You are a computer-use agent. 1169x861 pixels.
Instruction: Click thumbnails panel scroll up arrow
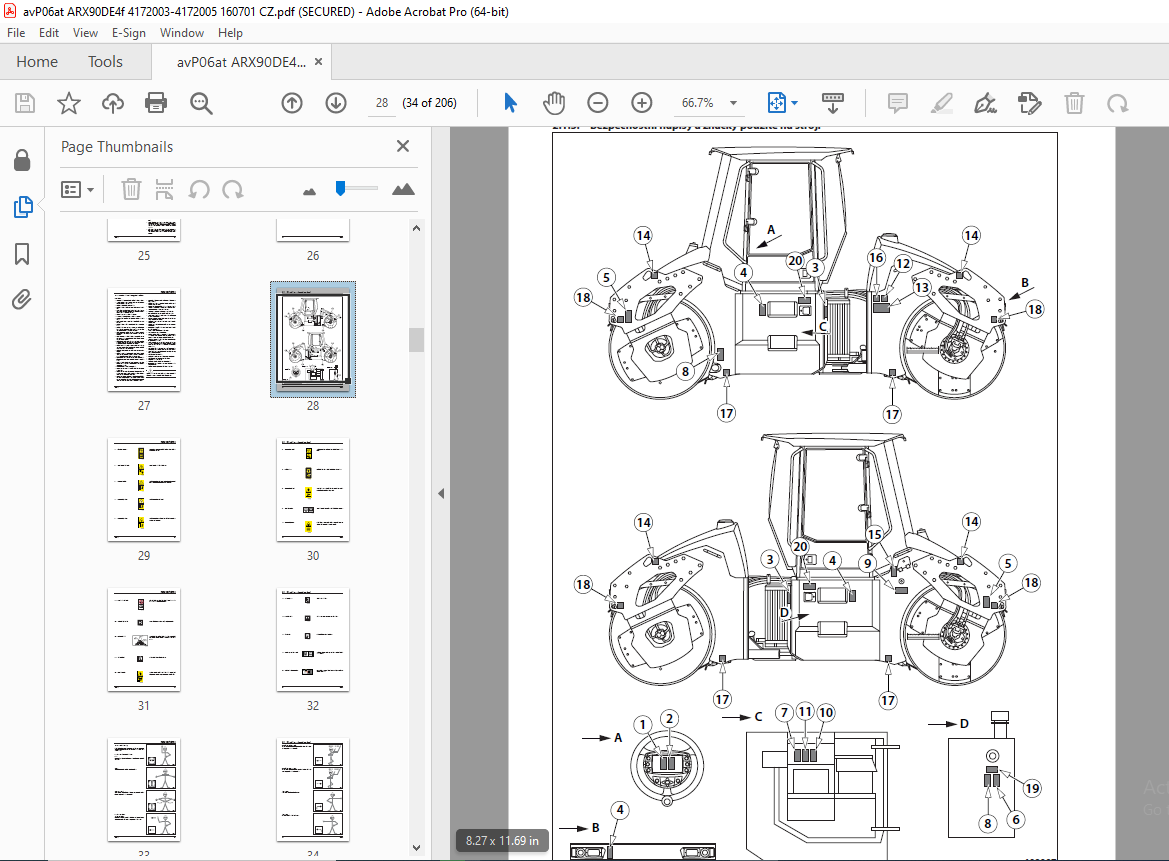[x=416, y=228]
